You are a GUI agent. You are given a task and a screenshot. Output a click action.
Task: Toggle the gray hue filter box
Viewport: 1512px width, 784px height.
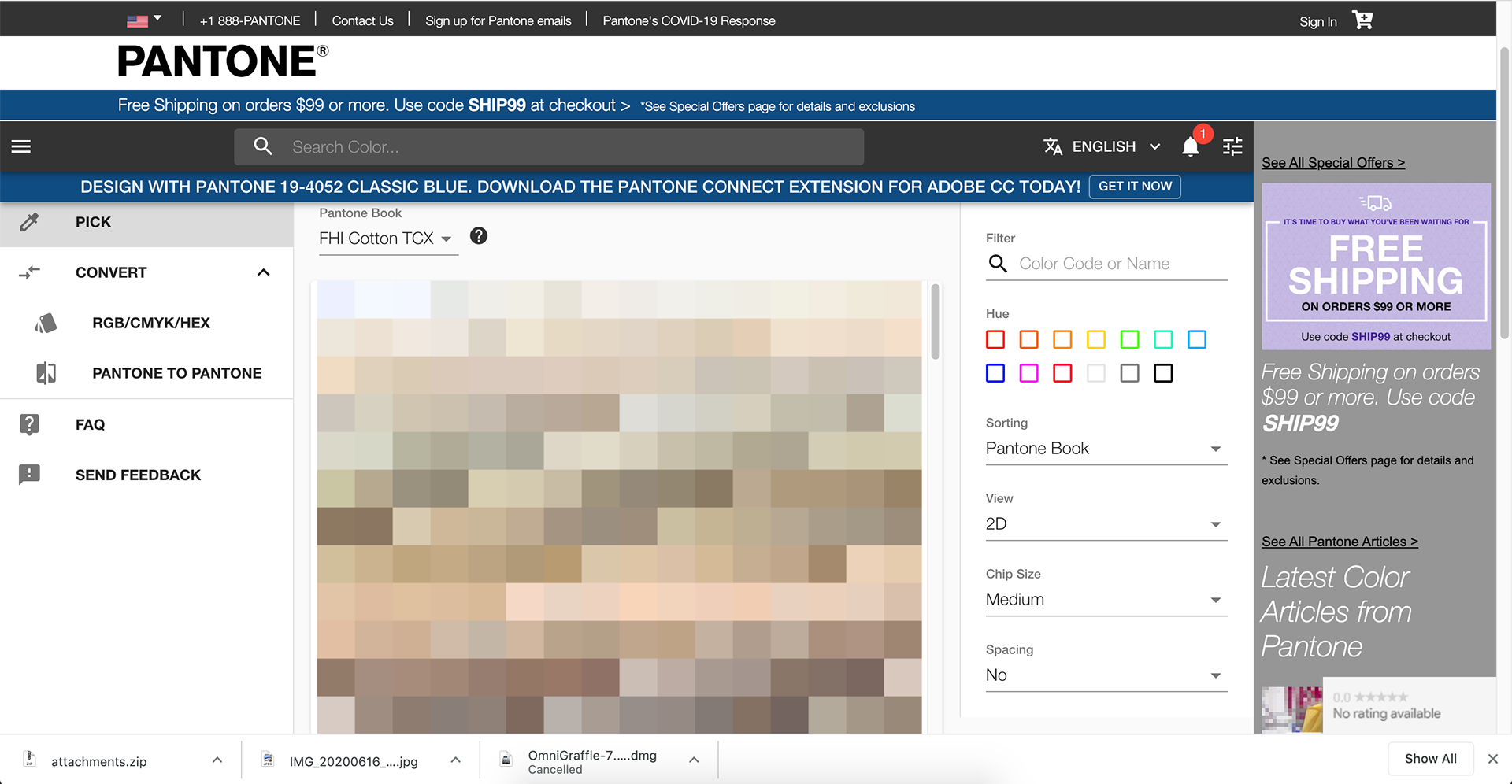coord(1129,373)
